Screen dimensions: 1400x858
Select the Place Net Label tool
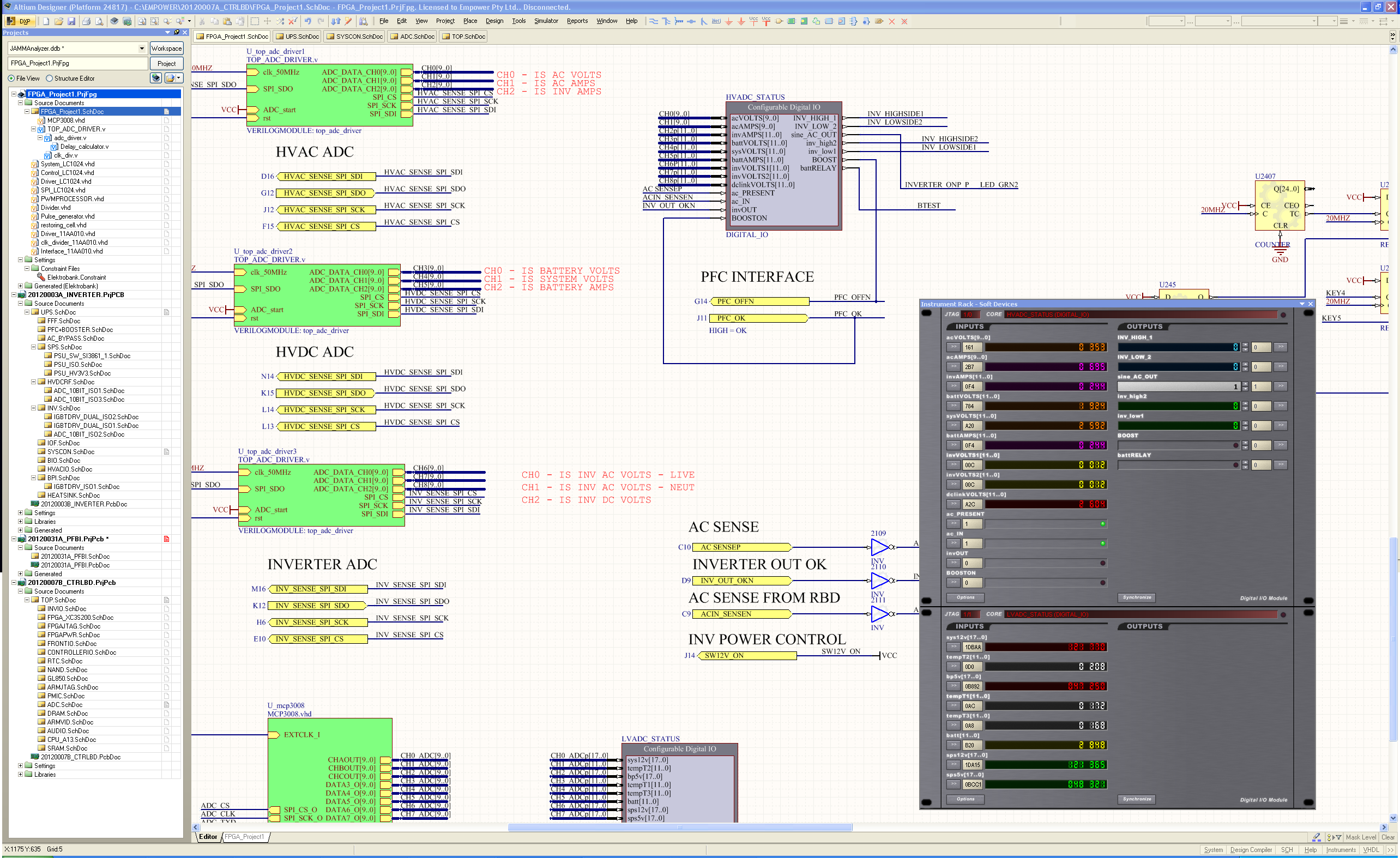(716, 21)
